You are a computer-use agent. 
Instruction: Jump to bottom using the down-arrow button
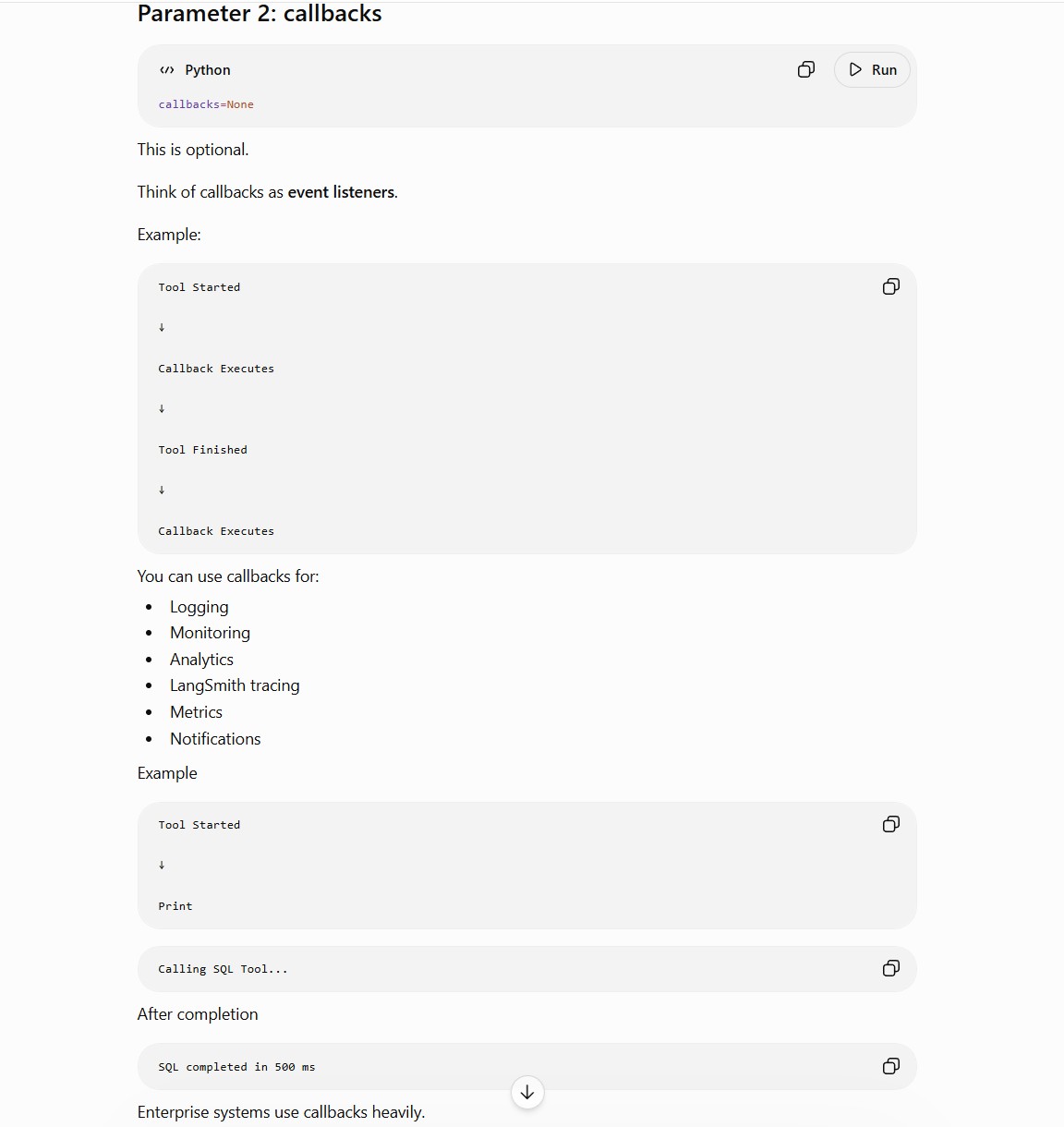click(527, 1092)
